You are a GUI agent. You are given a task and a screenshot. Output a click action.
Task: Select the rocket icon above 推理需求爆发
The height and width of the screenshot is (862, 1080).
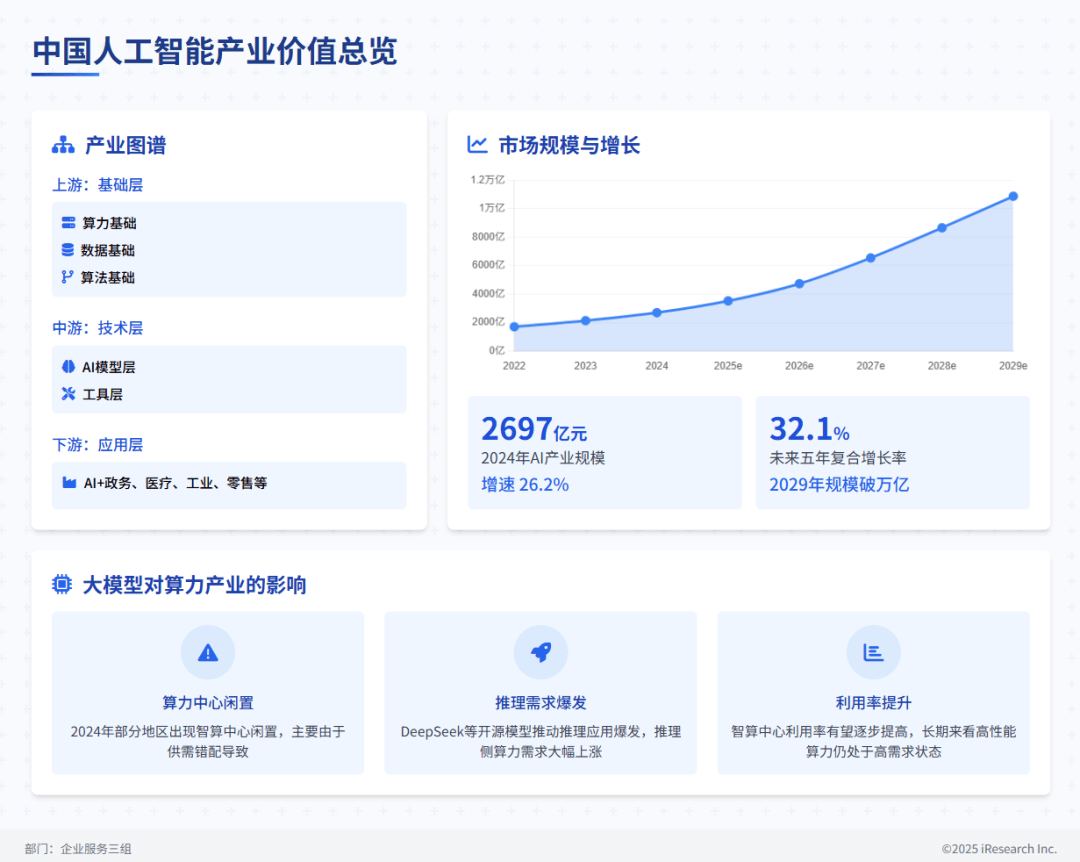tap(540, 653)
